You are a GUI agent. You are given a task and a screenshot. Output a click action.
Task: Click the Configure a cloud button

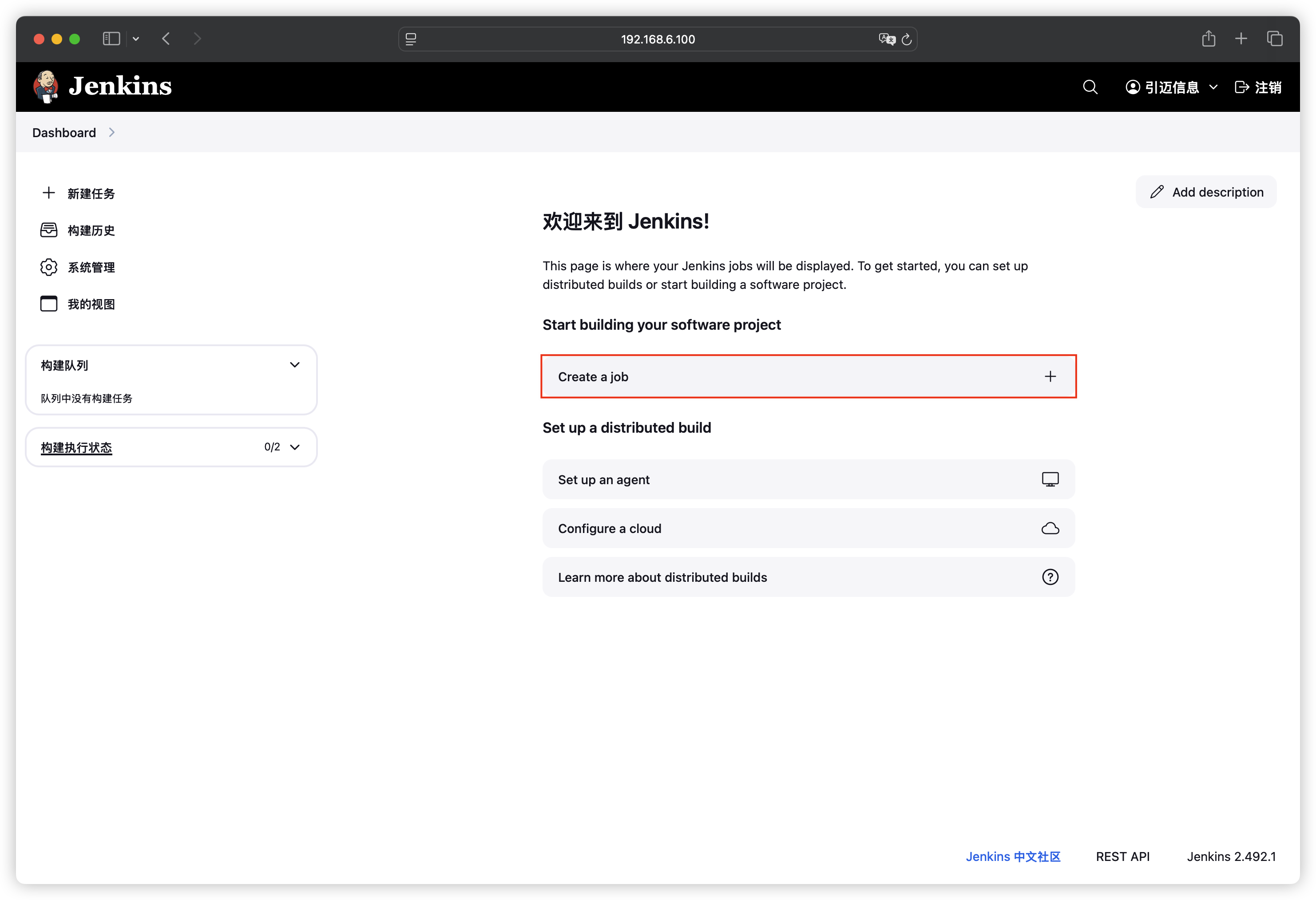[x=809, y=528]
